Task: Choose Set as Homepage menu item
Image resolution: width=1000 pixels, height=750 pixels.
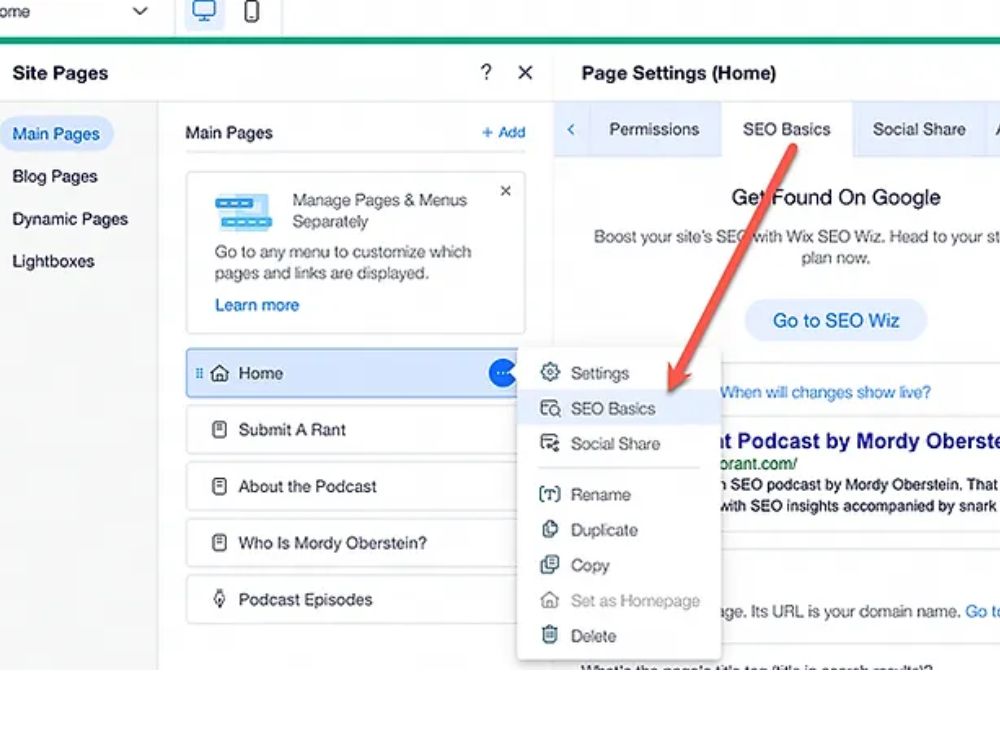Action: point(619,601)
